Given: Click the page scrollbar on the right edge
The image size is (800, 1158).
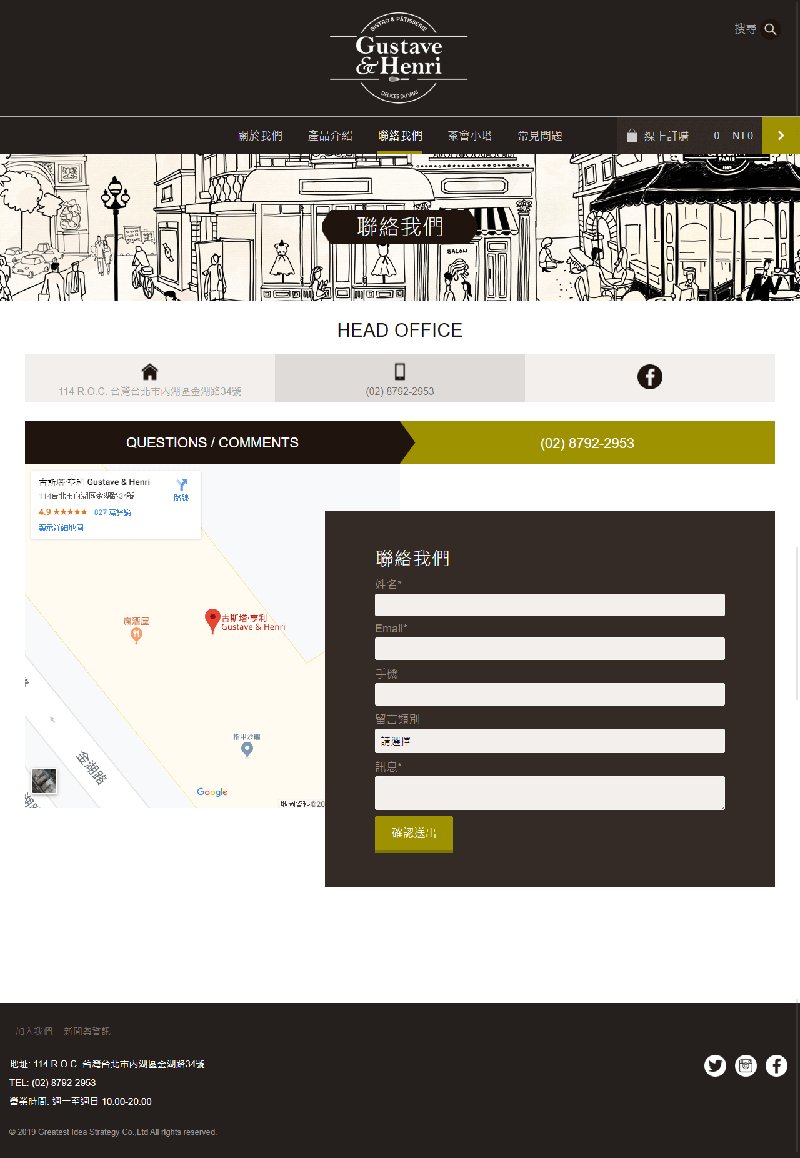Looking at the screenshot, I should pyautogui.click(x=796, y=623).
